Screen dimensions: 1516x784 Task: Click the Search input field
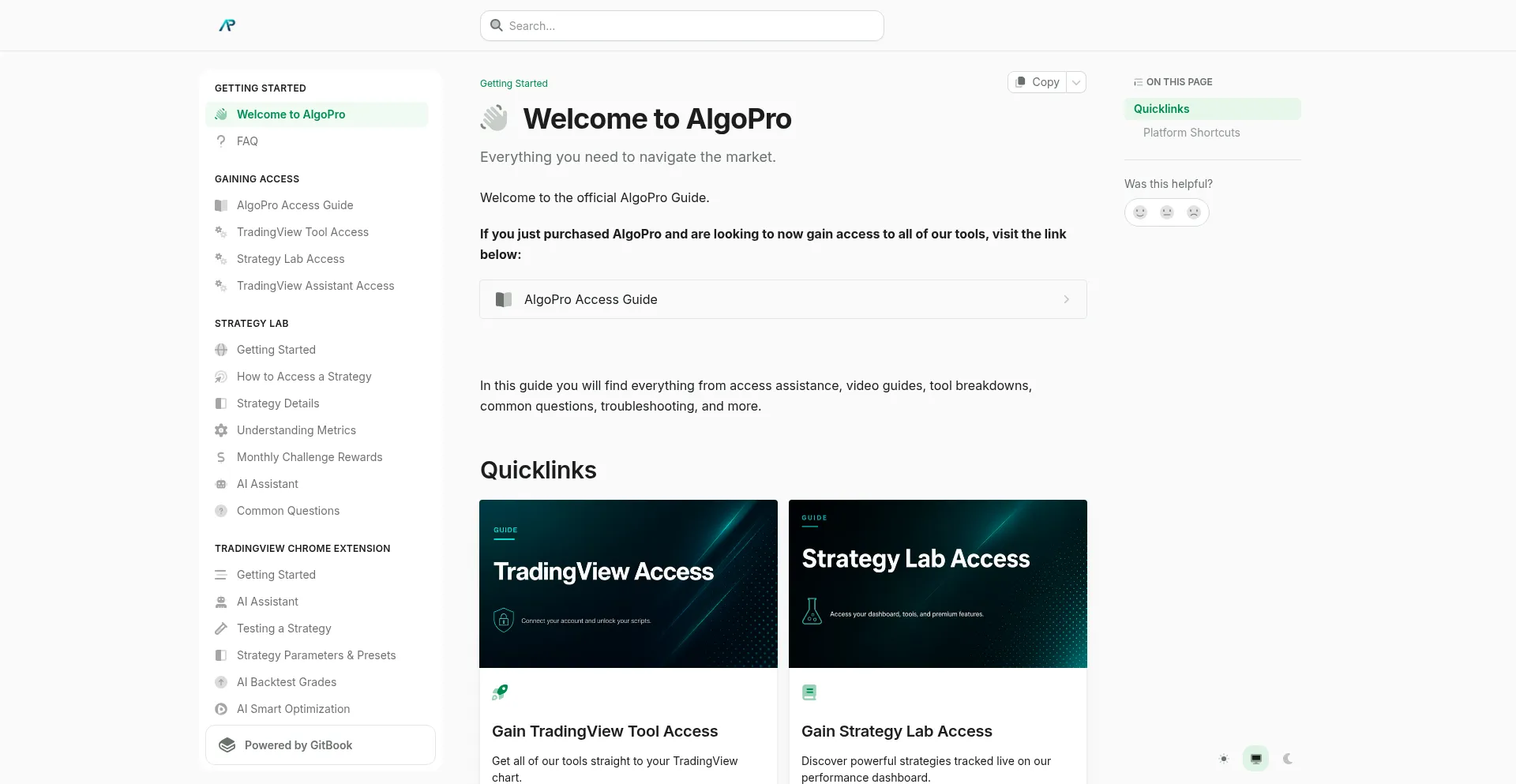pyautogui.click(x=682, y=25)
